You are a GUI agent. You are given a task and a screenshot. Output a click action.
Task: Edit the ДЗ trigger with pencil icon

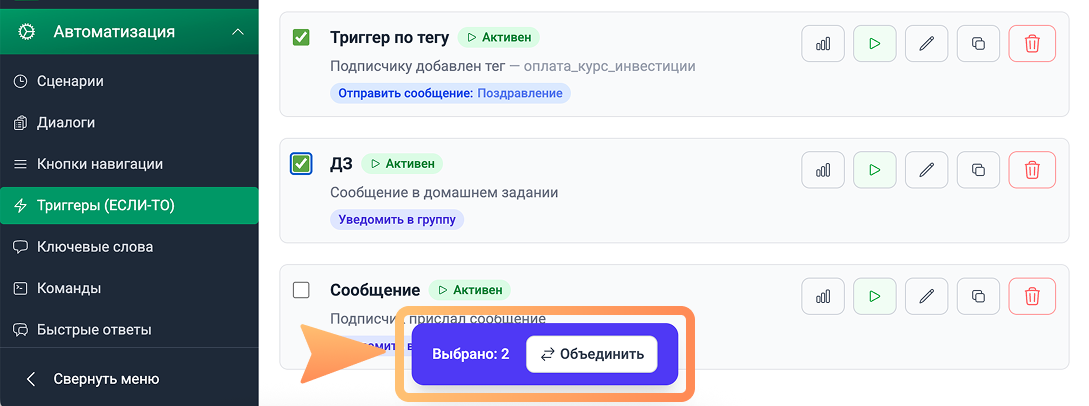point(927,170)
